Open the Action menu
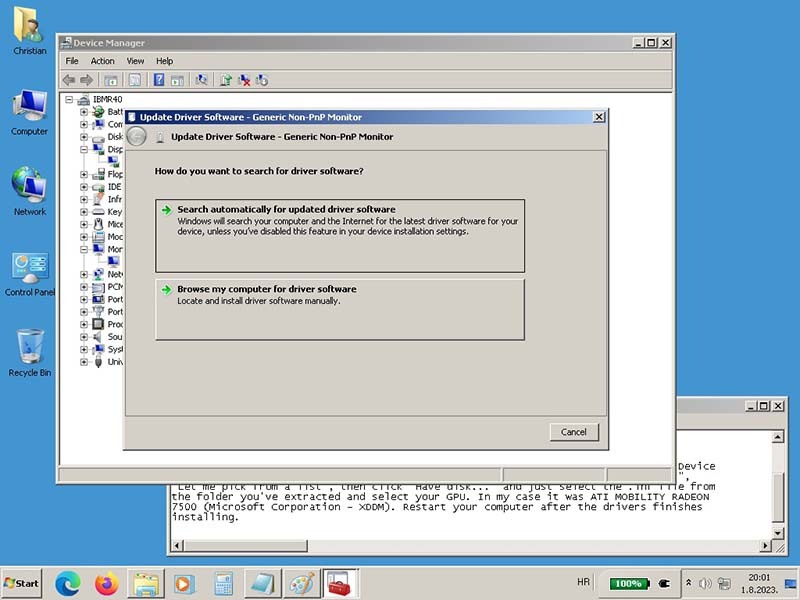The height and width of the screenshot is (600, 800). point(102,61)
